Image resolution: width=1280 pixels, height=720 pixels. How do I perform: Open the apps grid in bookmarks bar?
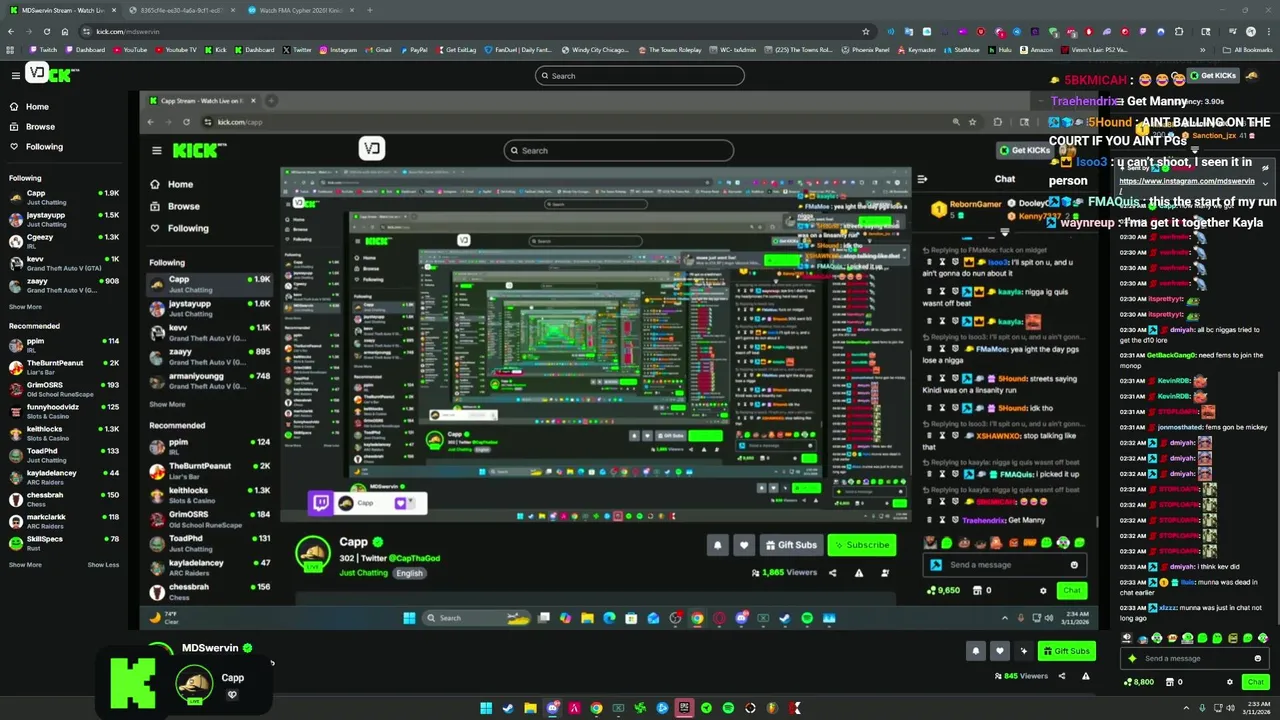(11, 50)
